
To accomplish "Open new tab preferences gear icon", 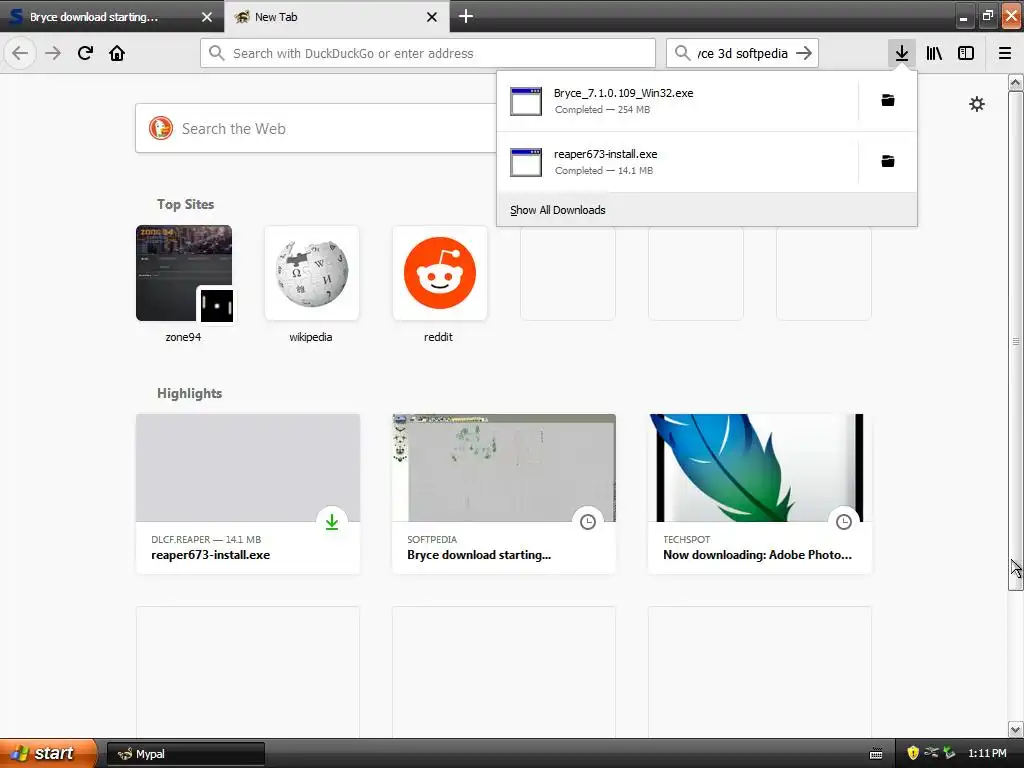I will [976, 104].
